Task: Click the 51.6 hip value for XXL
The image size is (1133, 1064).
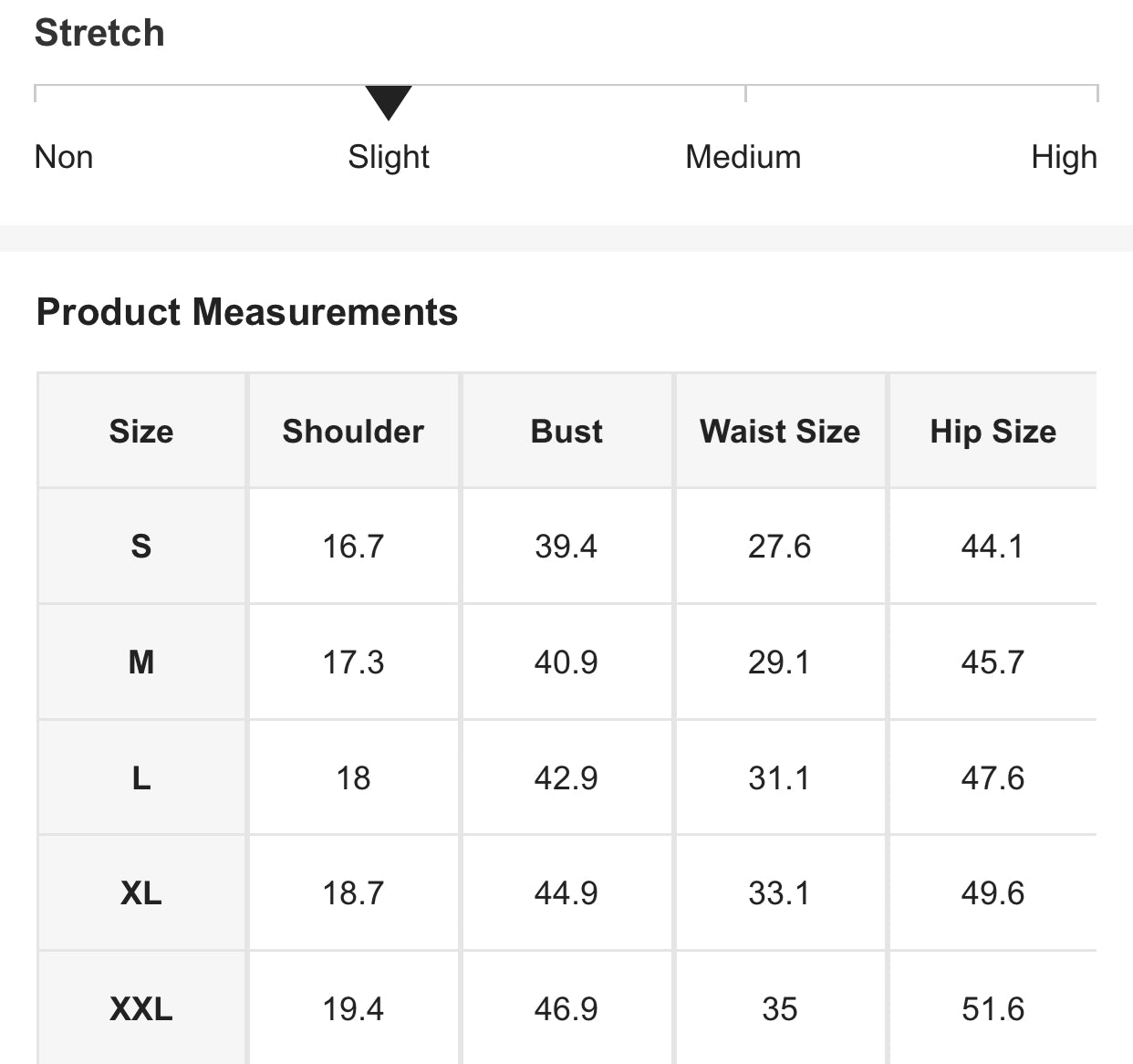Action: pyautogui.click(x=993, y=1008)
